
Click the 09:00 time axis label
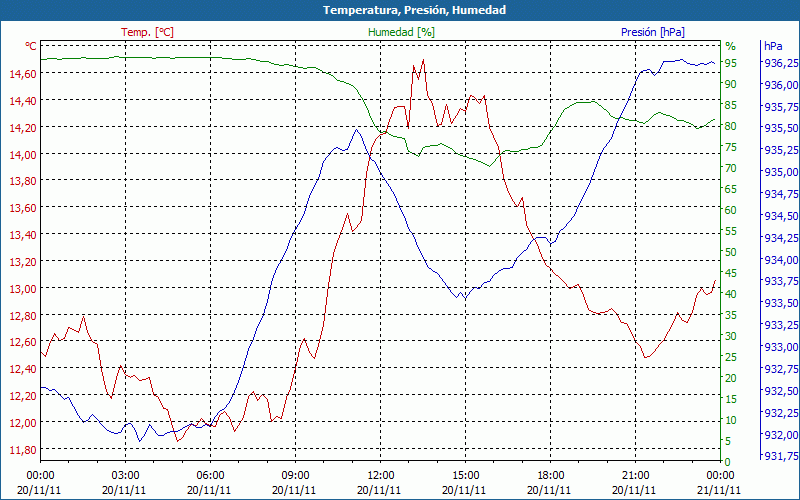(295, 476)
